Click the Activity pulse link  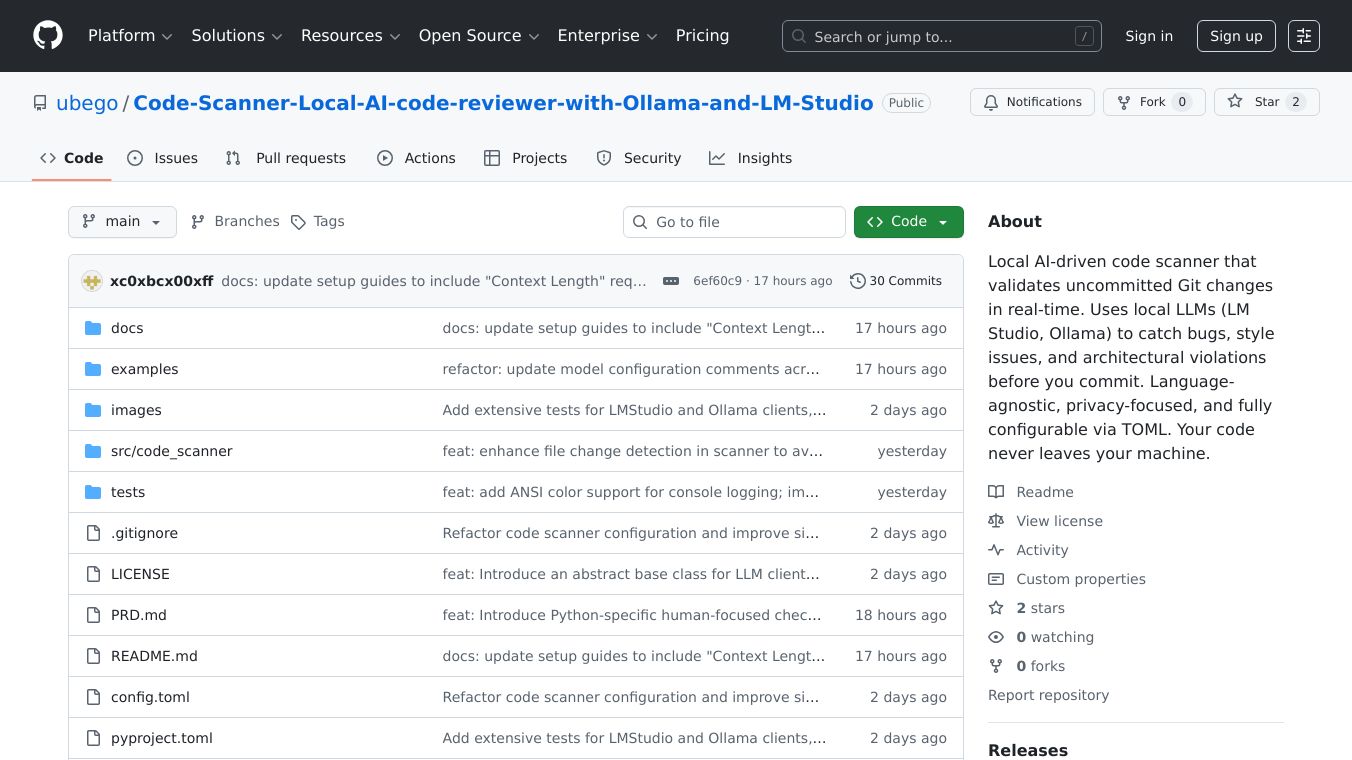click(x=1042, y=550)
